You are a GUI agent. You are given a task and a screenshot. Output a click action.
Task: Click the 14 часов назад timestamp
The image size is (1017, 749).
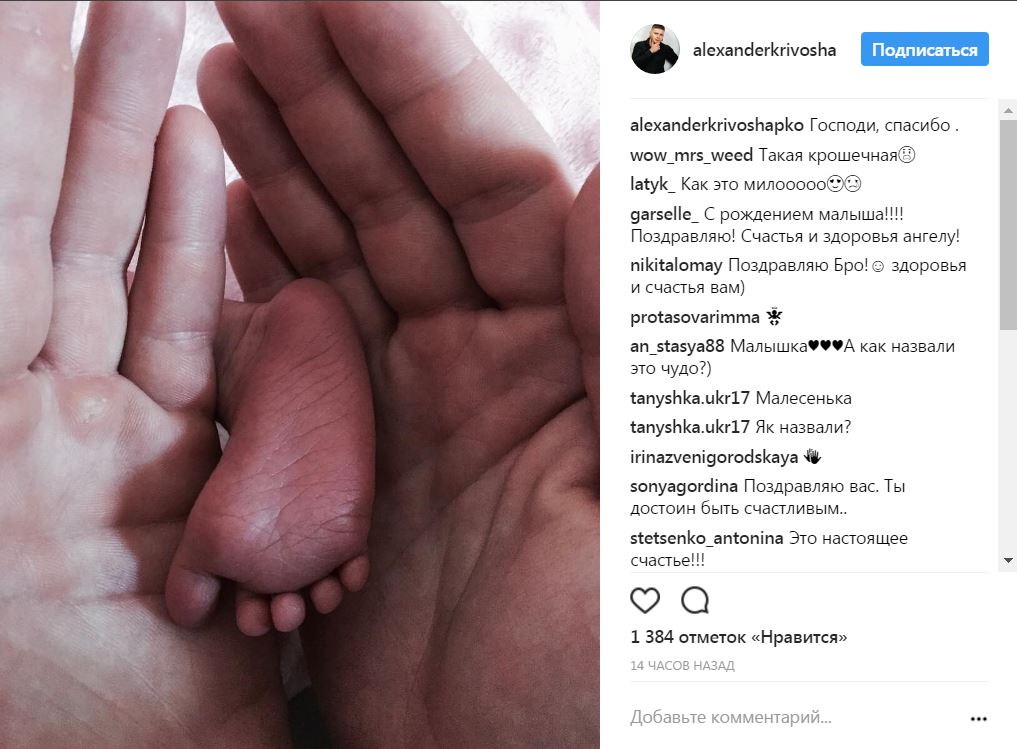682,665
